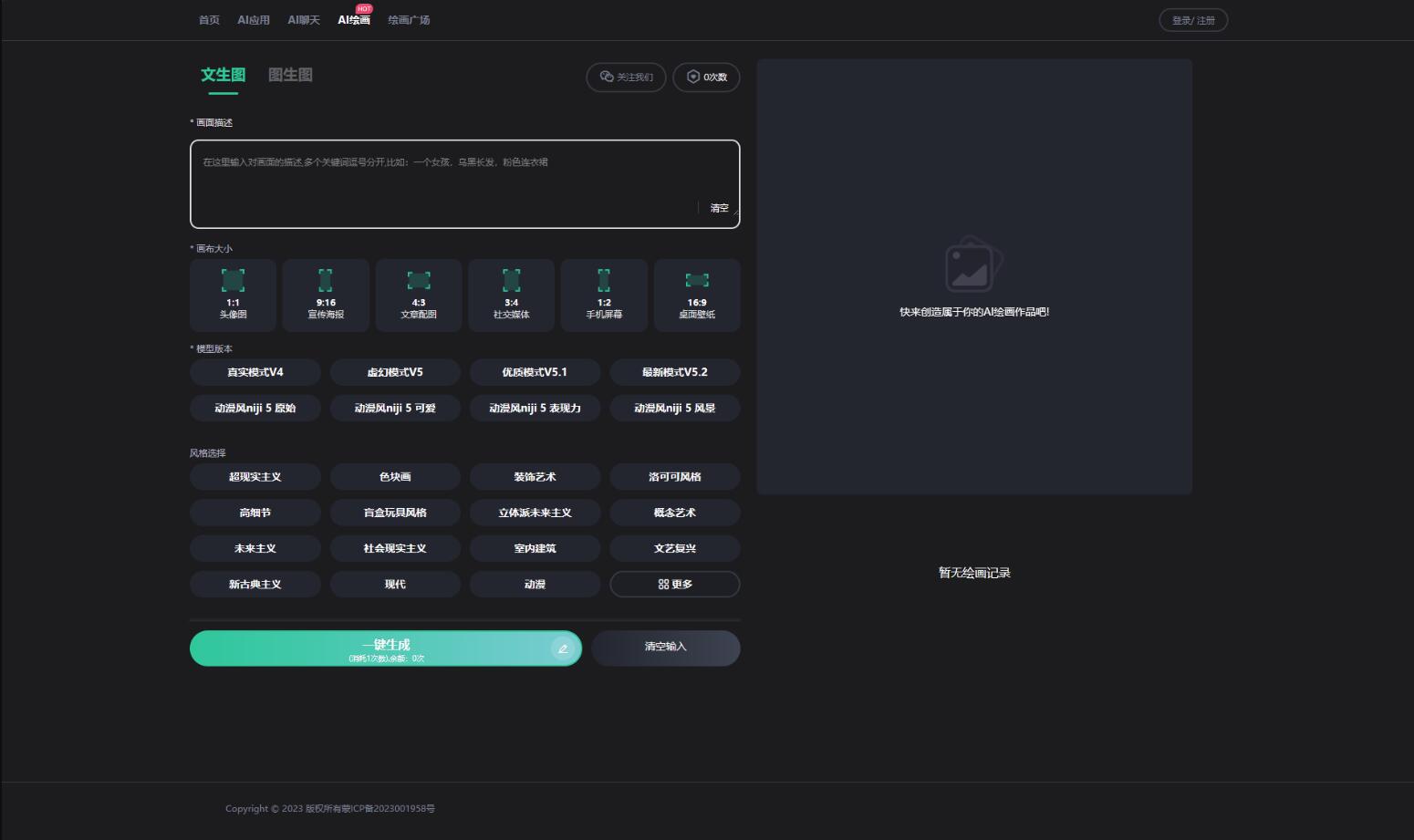Select the 盲盒玩具风格 style option

(x=395, y=513)
